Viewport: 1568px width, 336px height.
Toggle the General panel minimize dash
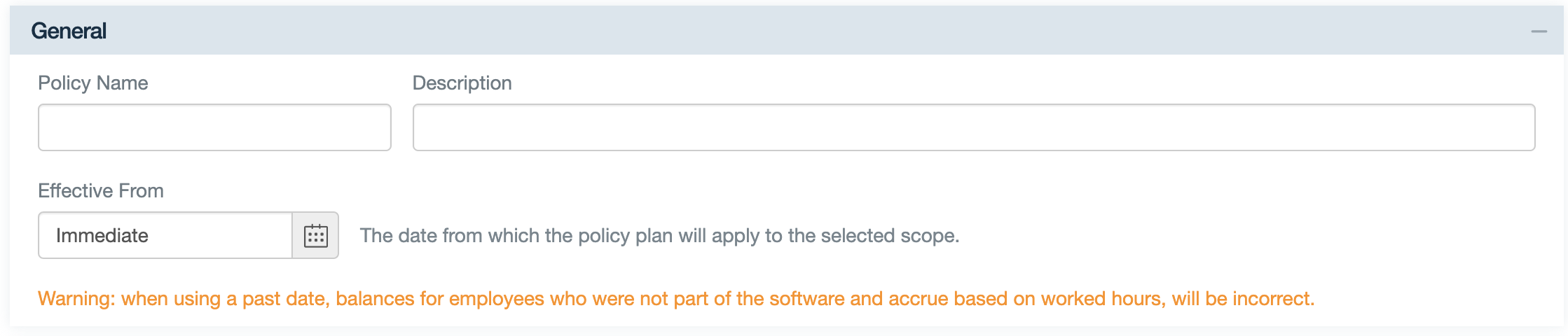(1539, 31)
